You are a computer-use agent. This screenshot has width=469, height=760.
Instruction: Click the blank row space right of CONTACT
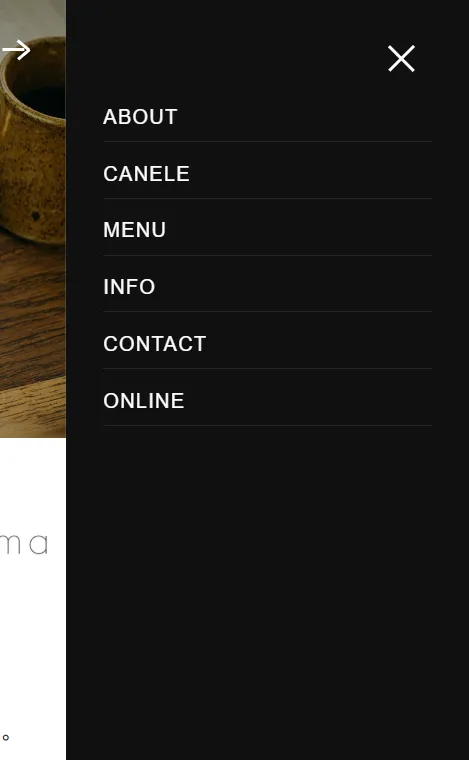click(x=320, y=344)
